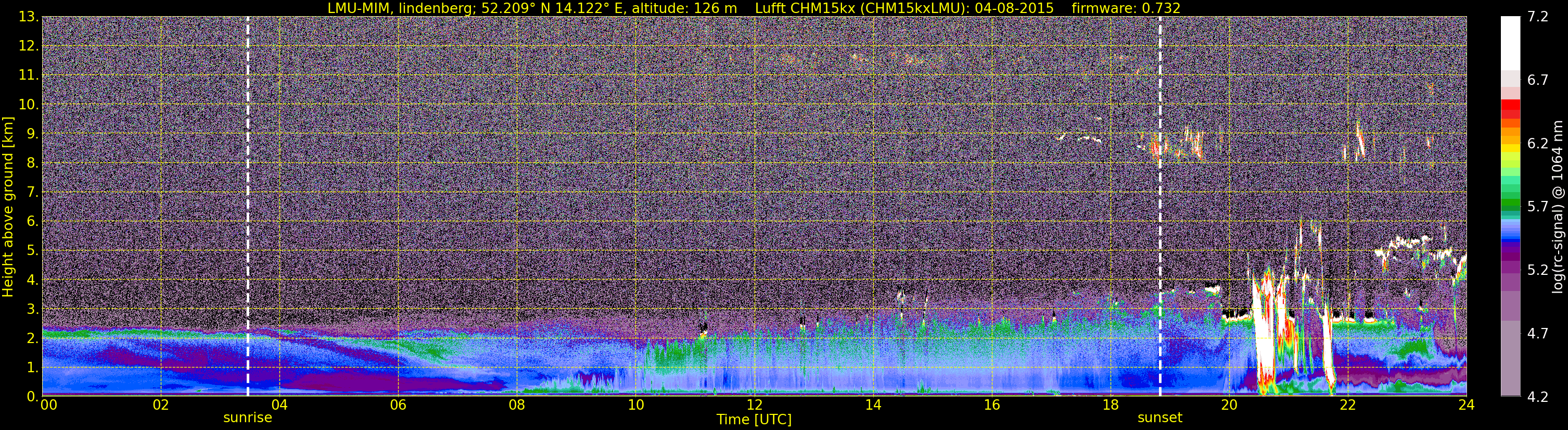1568x430 pixels.
Task: Click the 'Time [UTC]' axis title
Action: click(754, 420)
